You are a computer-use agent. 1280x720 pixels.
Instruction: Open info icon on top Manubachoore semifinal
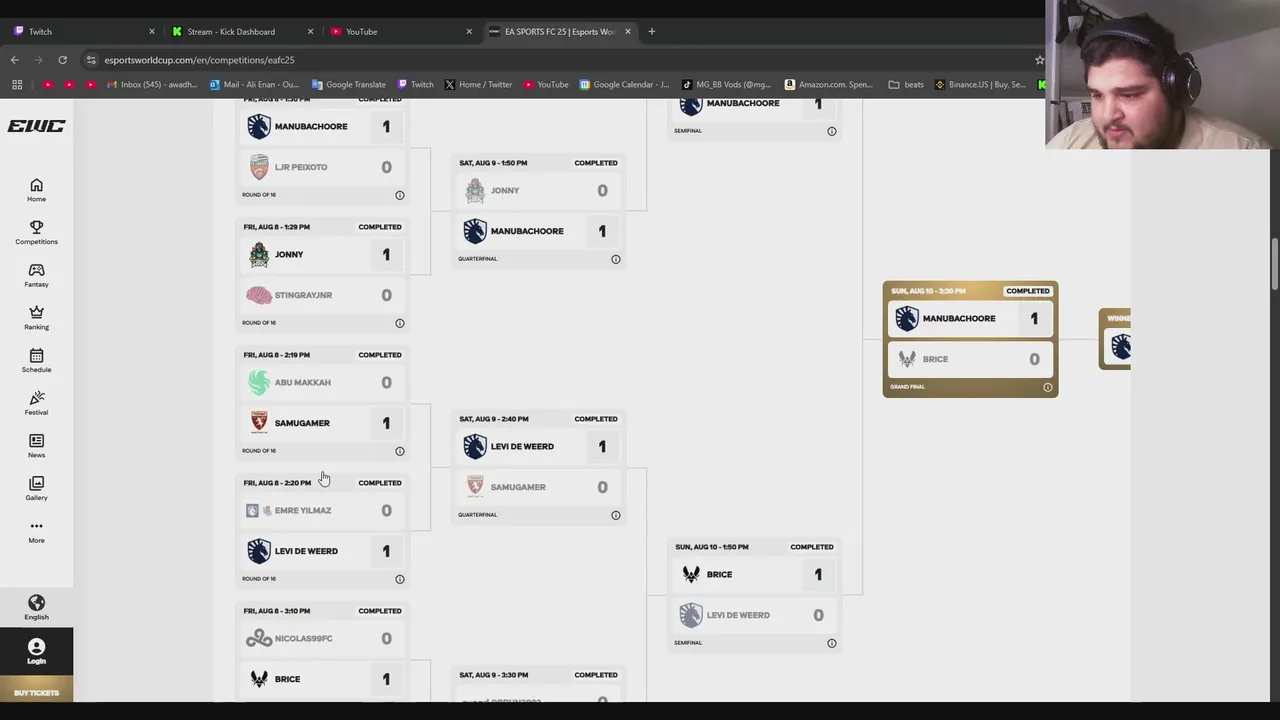click(831, 131)
